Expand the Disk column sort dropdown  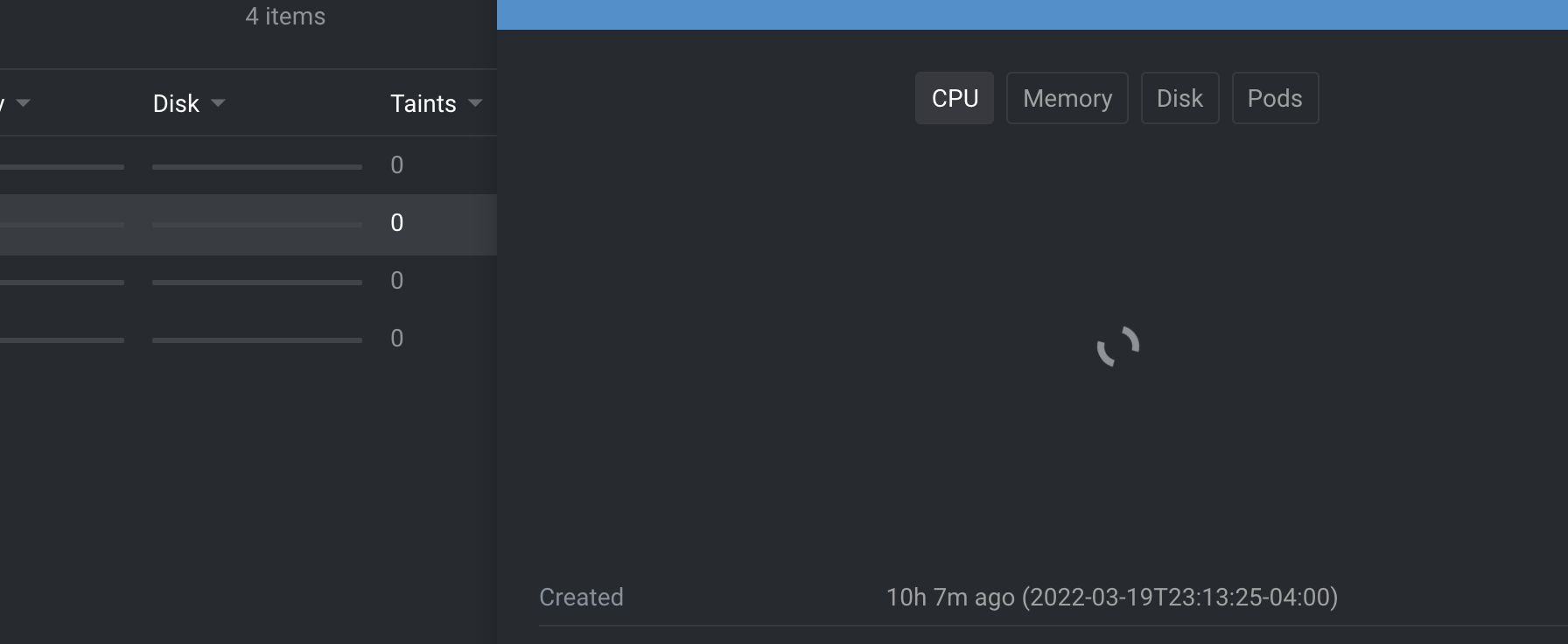[219, 103]
